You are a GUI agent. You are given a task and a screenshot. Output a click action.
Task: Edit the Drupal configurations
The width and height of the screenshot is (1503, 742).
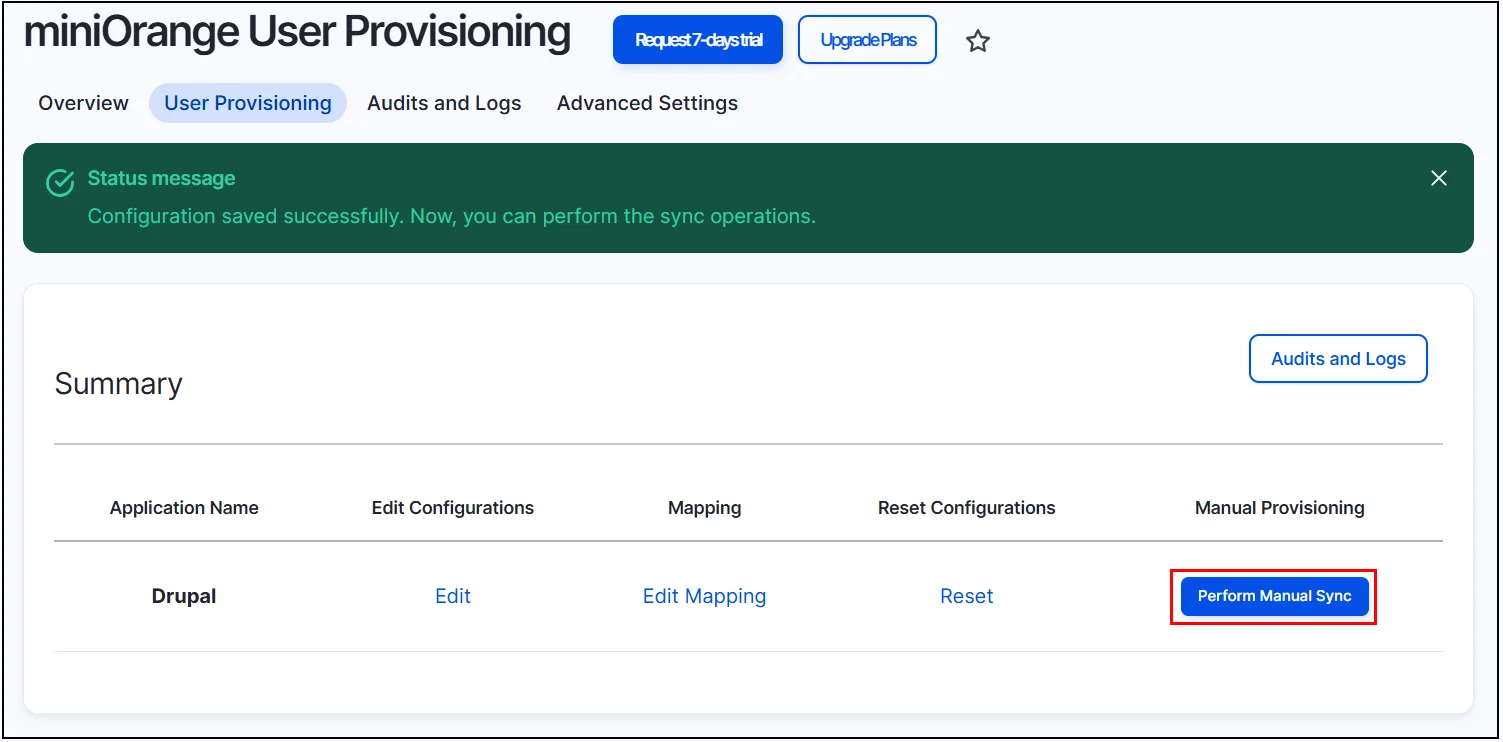453,596
